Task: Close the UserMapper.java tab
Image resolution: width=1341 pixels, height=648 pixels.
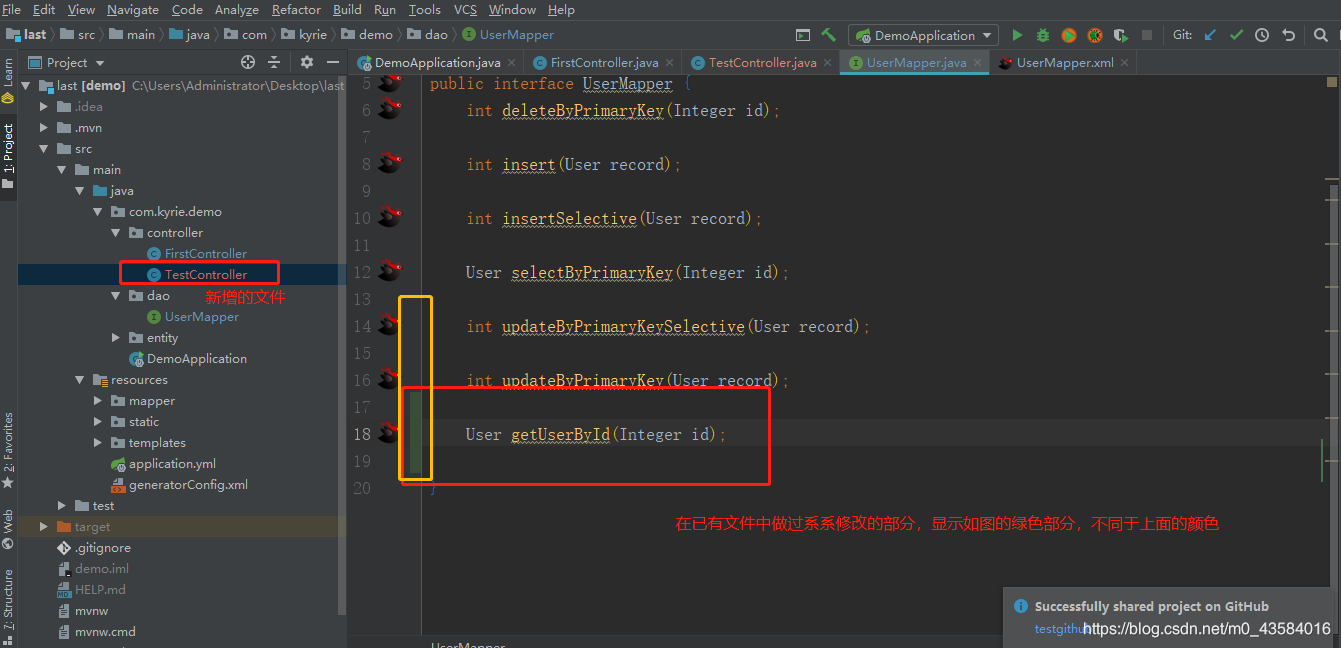Action: click(x=977, y=62)
